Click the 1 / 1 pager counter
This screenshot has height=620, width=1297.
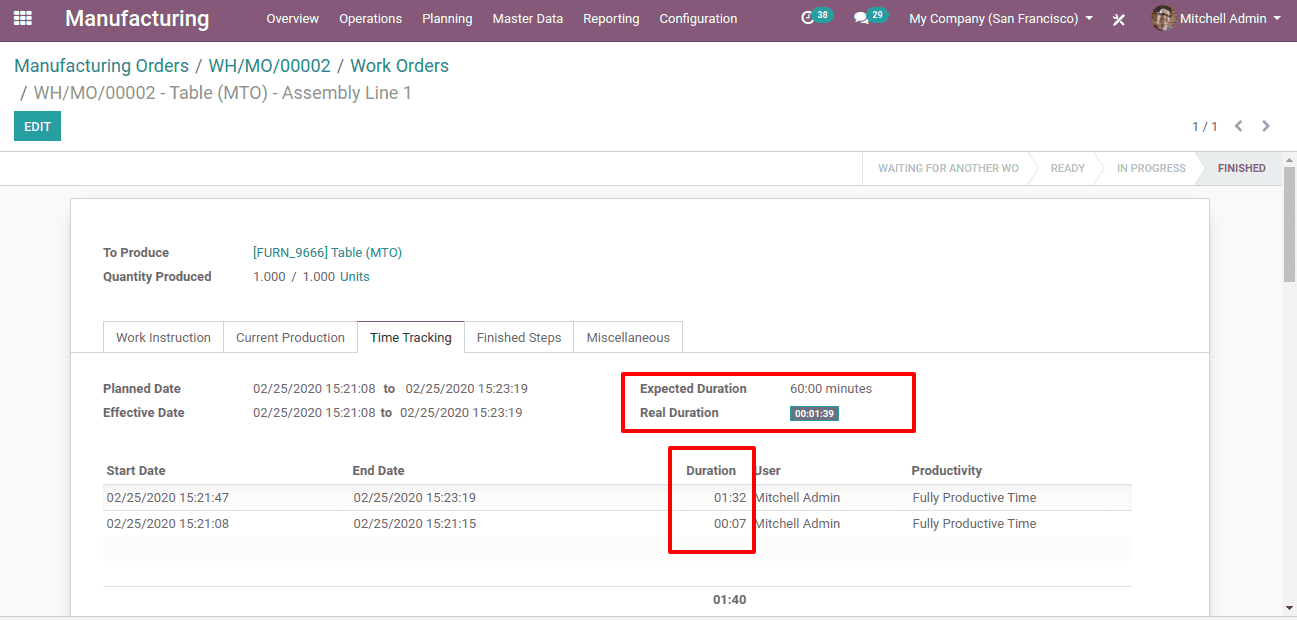click(1204, 126)
